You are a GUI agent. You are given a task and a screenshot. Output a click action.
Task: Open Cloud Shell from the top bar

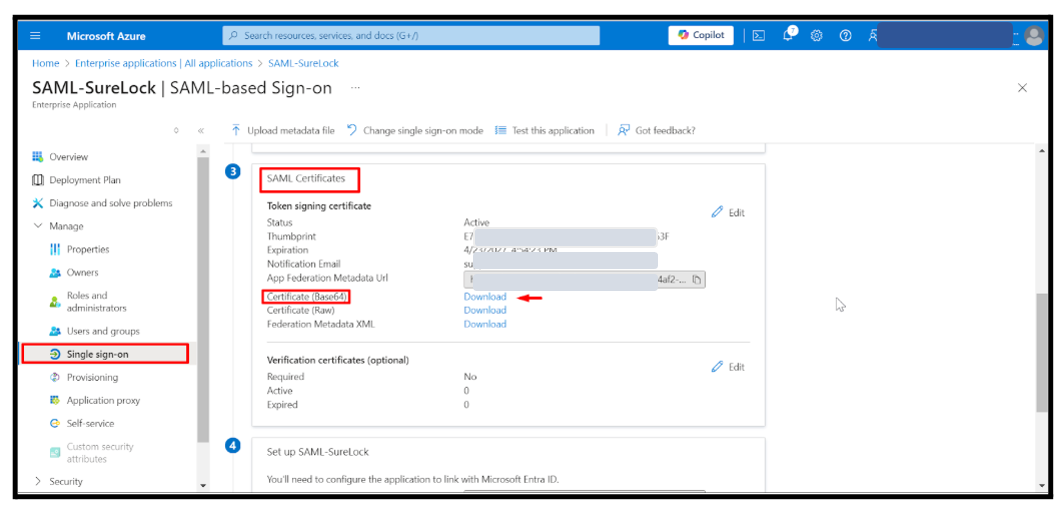[x=758, y=36]
